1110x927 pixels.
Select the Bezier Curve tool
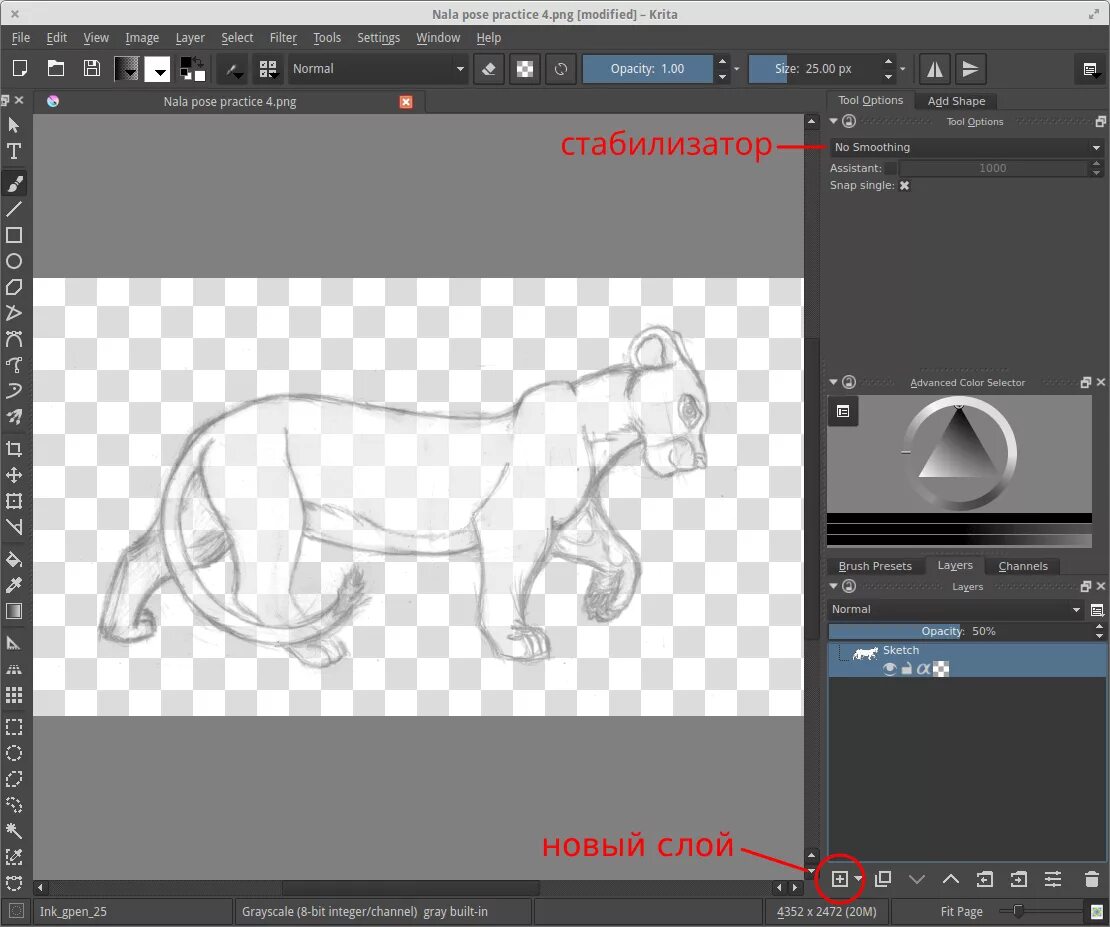point(13,339)
